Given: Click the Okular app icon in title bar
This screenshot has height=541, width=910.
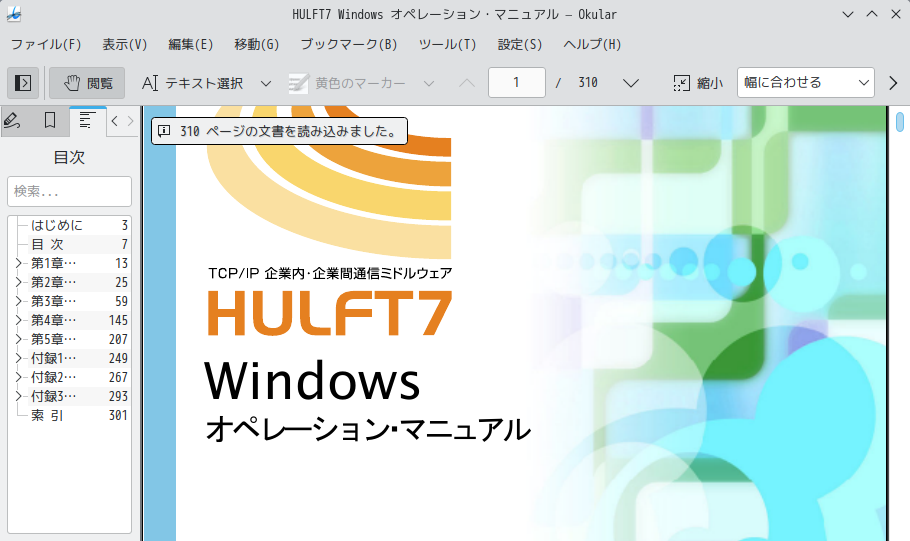Looking at the screenshot, I should [x=14, y=14].
